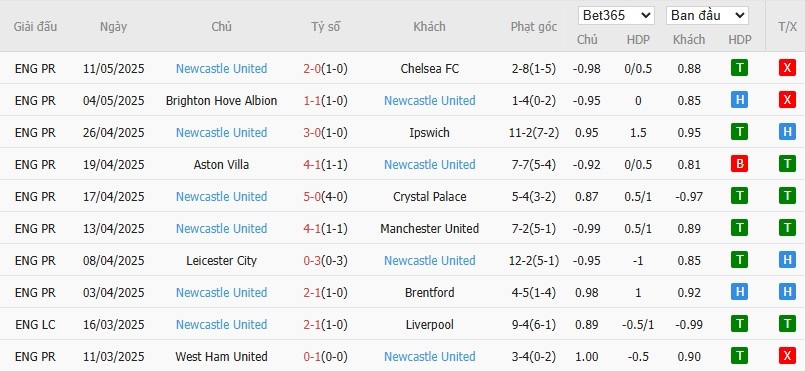This screenshot has width=805, height=371.
Task: Click the Tỷ số column header
Action: [x=325, y=27]
